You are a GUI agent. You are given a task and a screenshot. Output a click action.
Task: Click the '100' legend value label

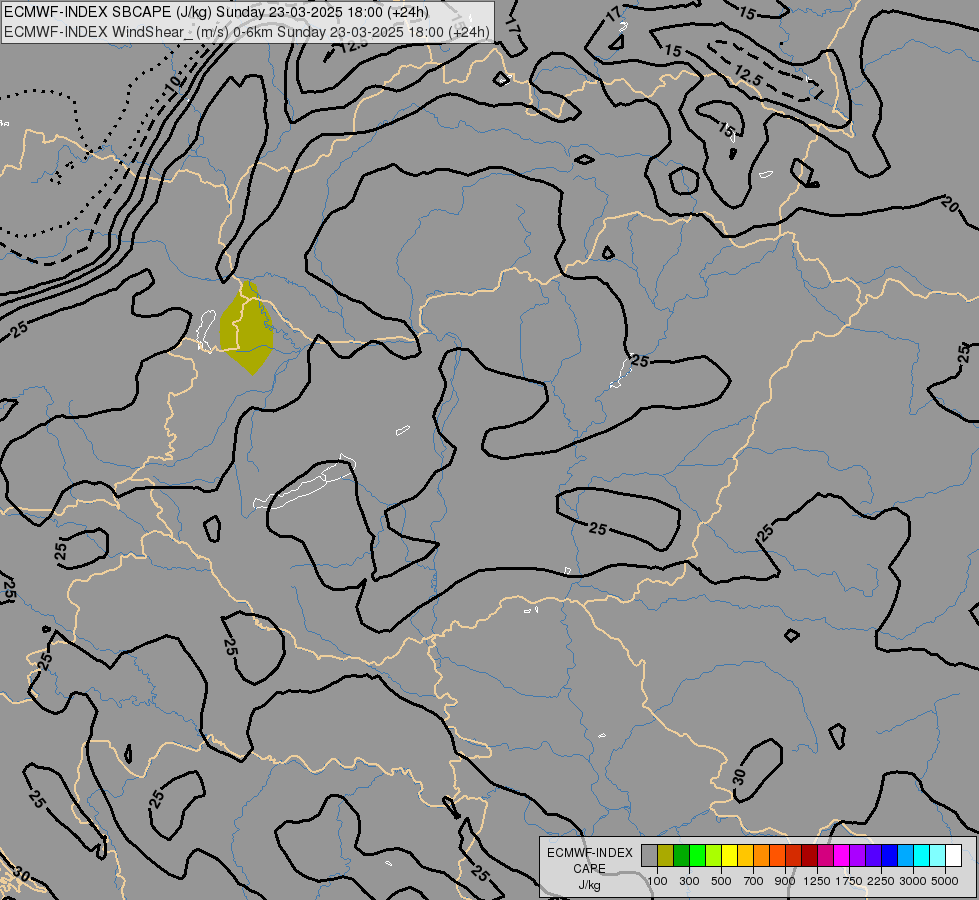(657, 881)
